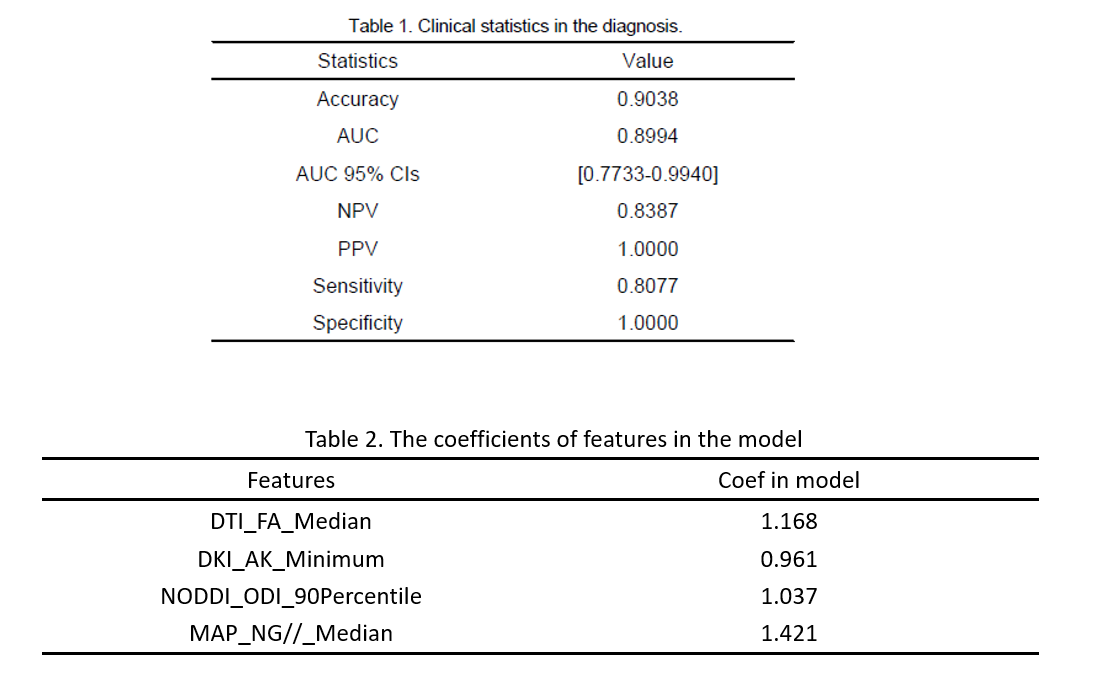The width and height of the screenshot is (1094, 674).
Task: Click the NPV value 0.8387
Action: [x=647, y=211]
